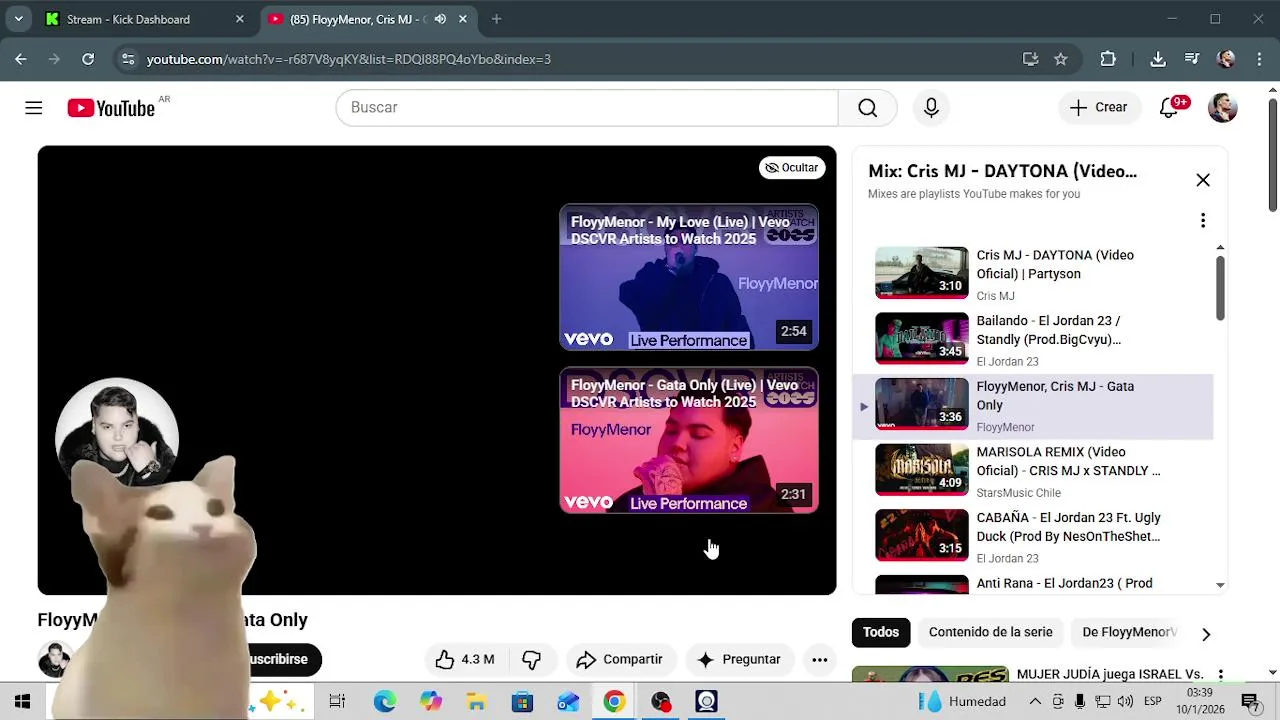Mute the YouTube tab audio icon
The height and width of the screenshot is (720, 1280).
tap(440, 19)
